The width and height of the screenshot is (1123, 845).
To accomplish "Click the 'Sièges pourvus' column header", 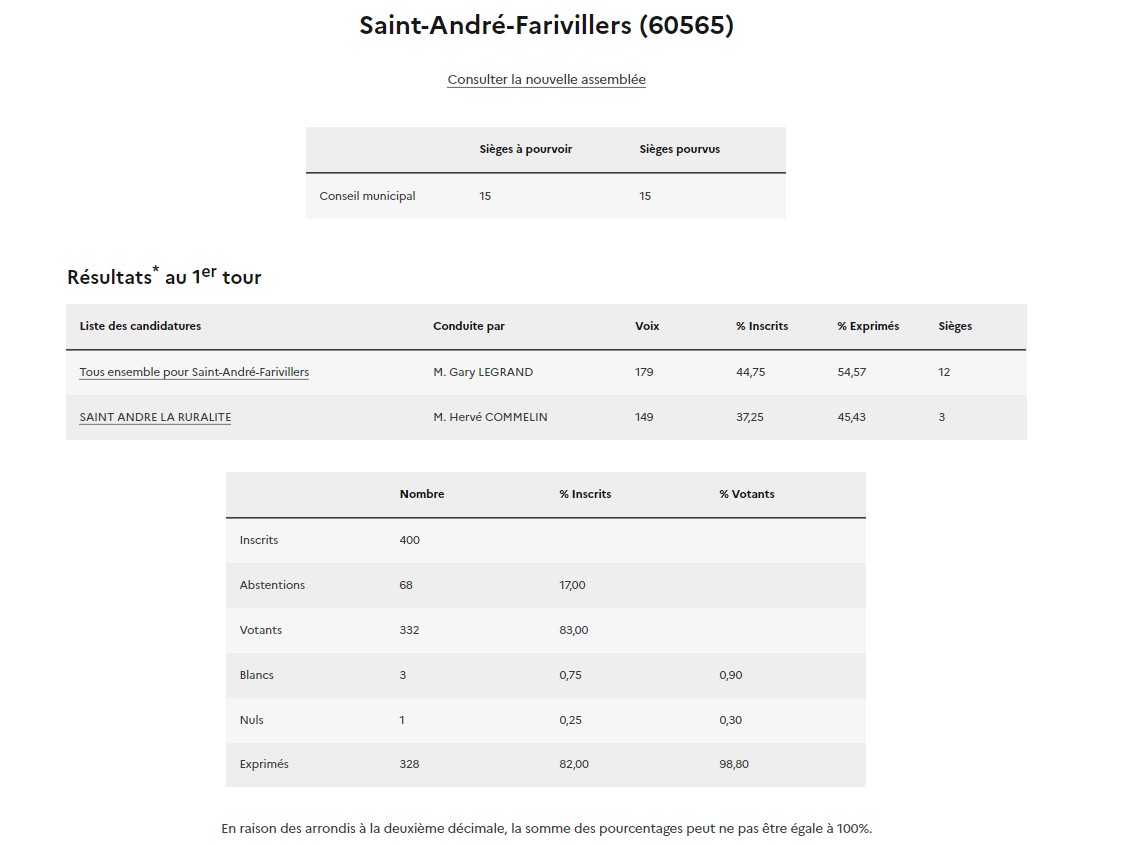I will coord(679,149).
